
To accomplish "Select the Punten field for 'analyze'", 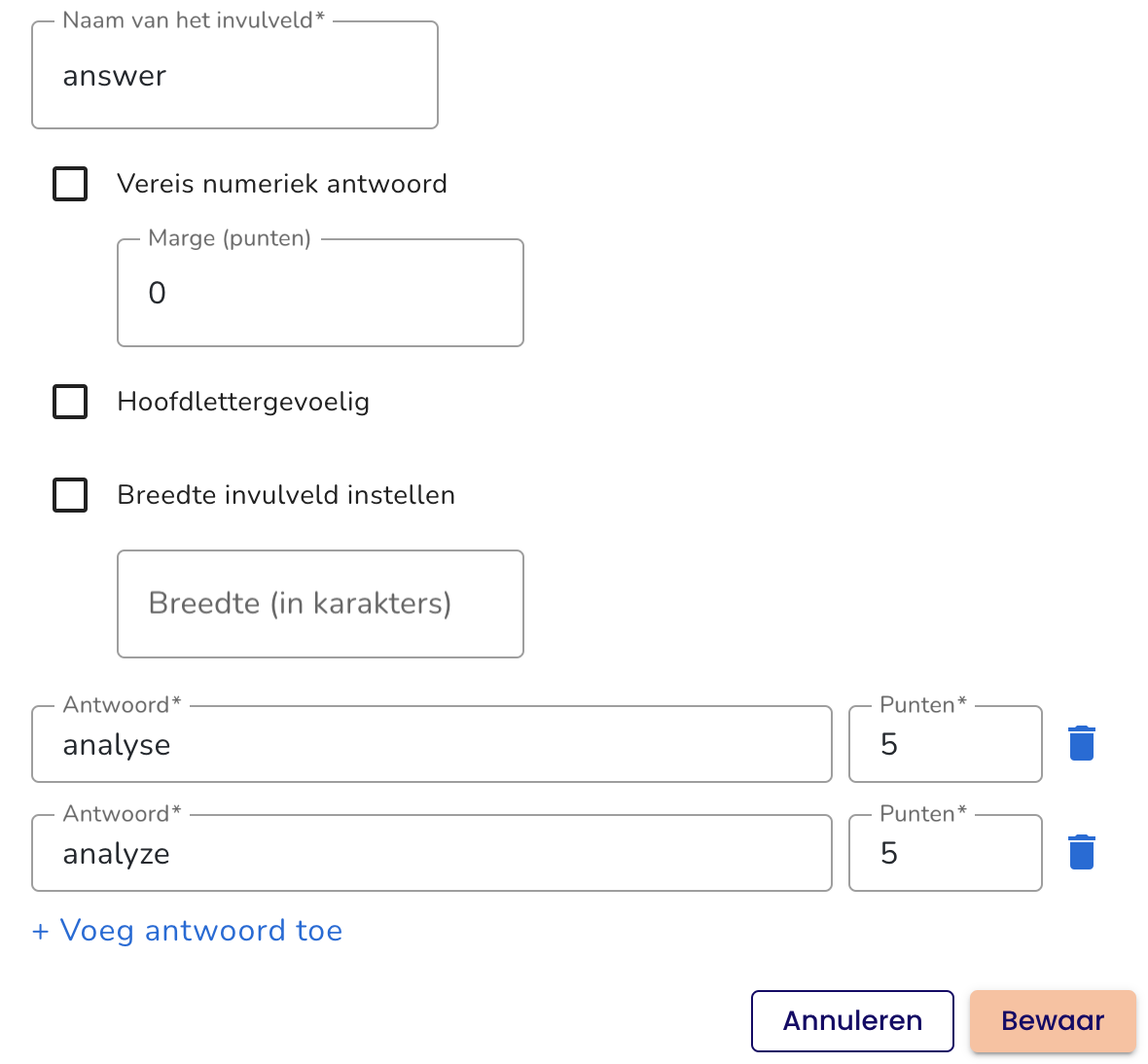I will click(x=946, y=853).
